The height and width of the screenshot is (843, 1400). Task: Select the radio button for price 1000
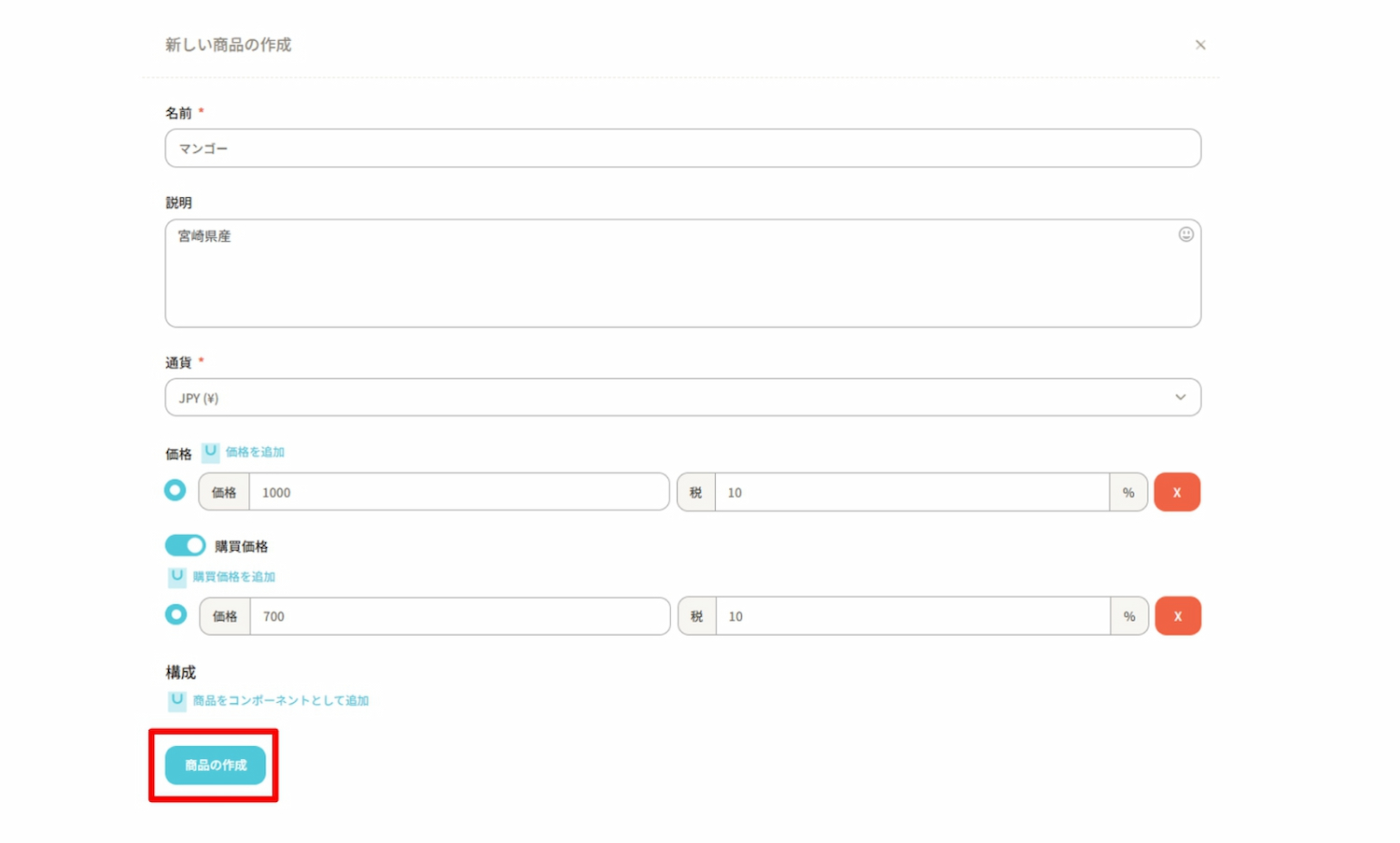click(175, 490)
